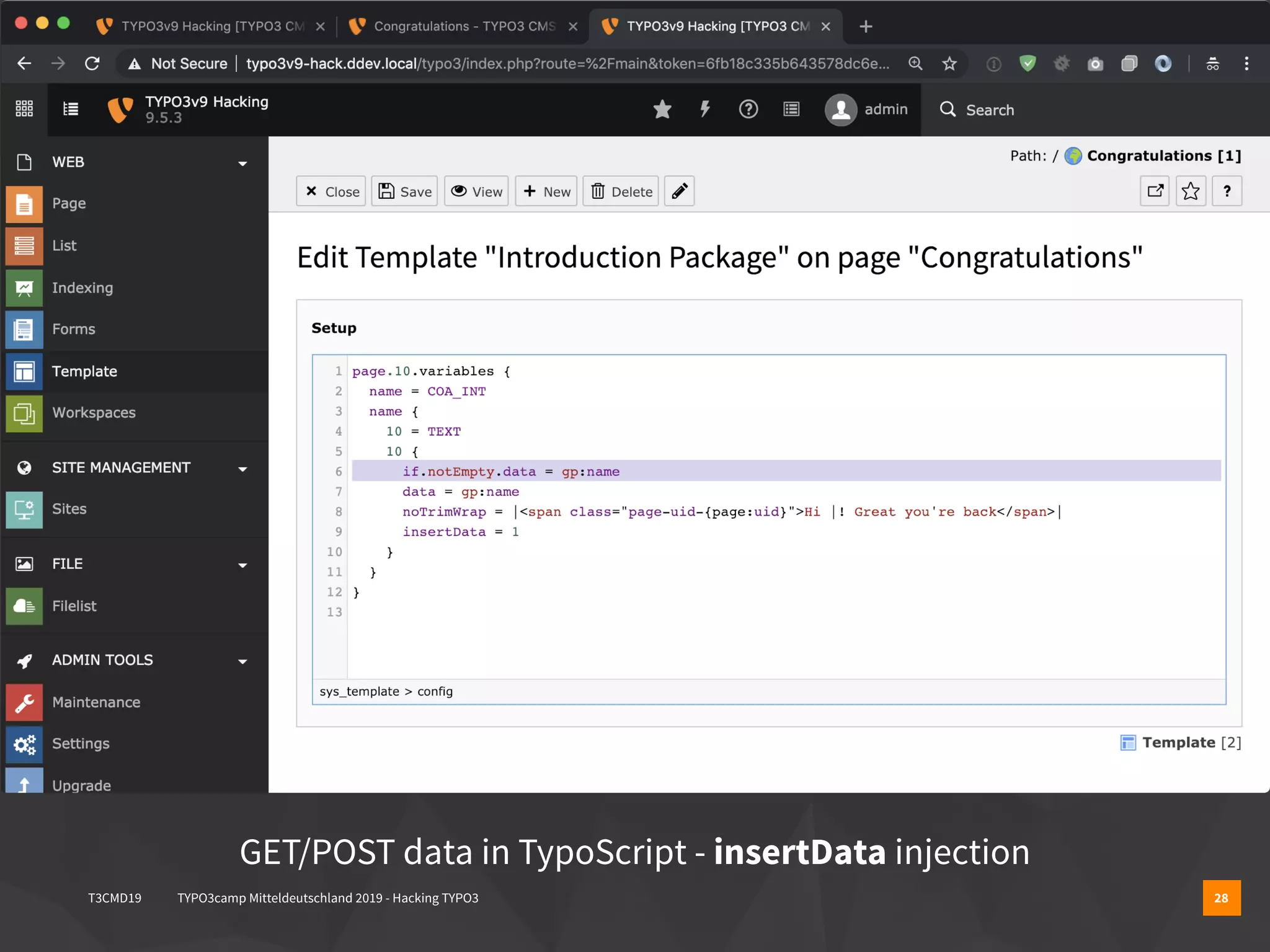The height and width of the screenshot is (952, 1270).
Task: Click the browser reload button
Action: 92,63
